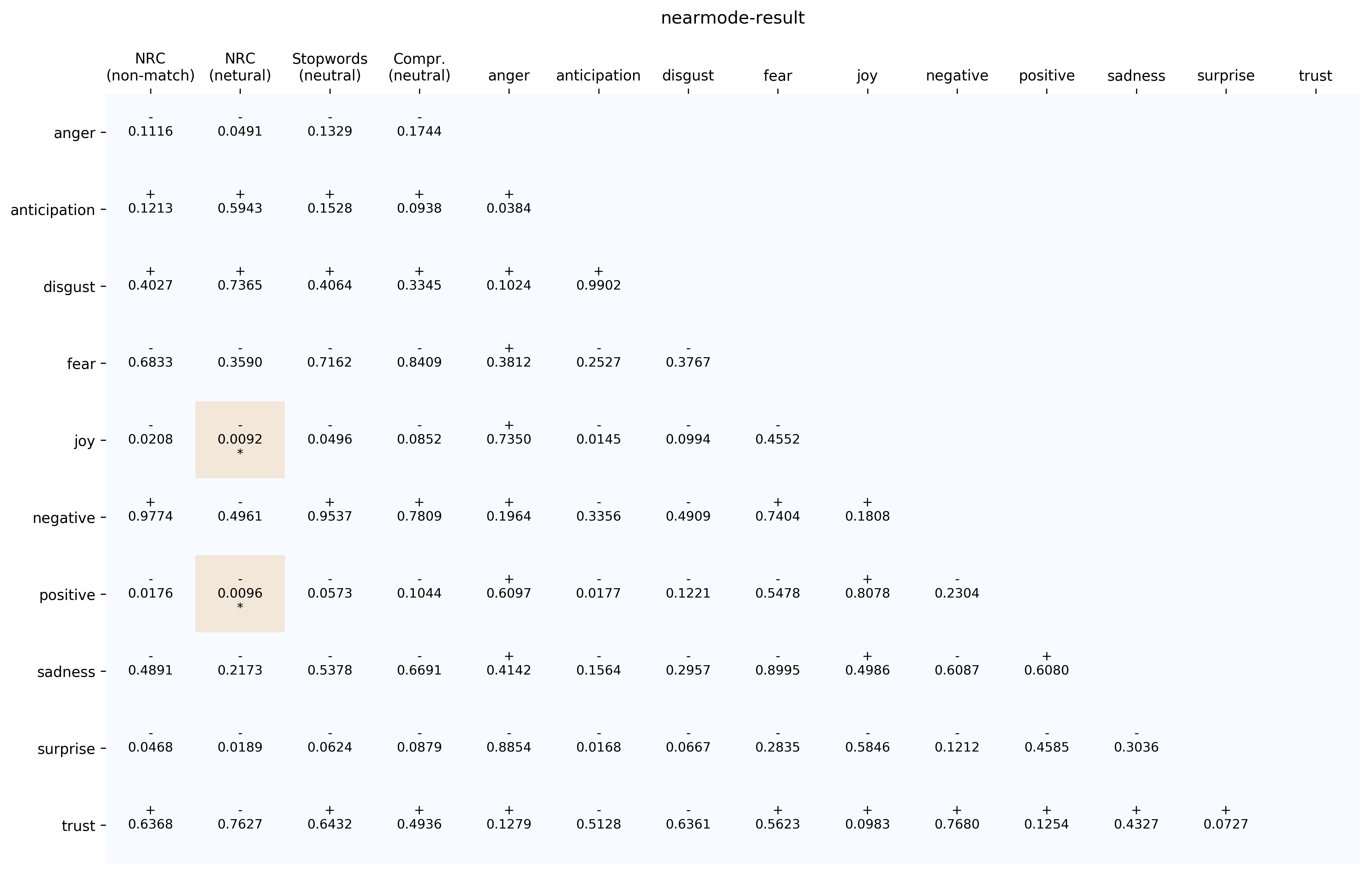Click the 0.0384 value in anticipation row
Screen dimensions: 1372x875
(509, 208)
